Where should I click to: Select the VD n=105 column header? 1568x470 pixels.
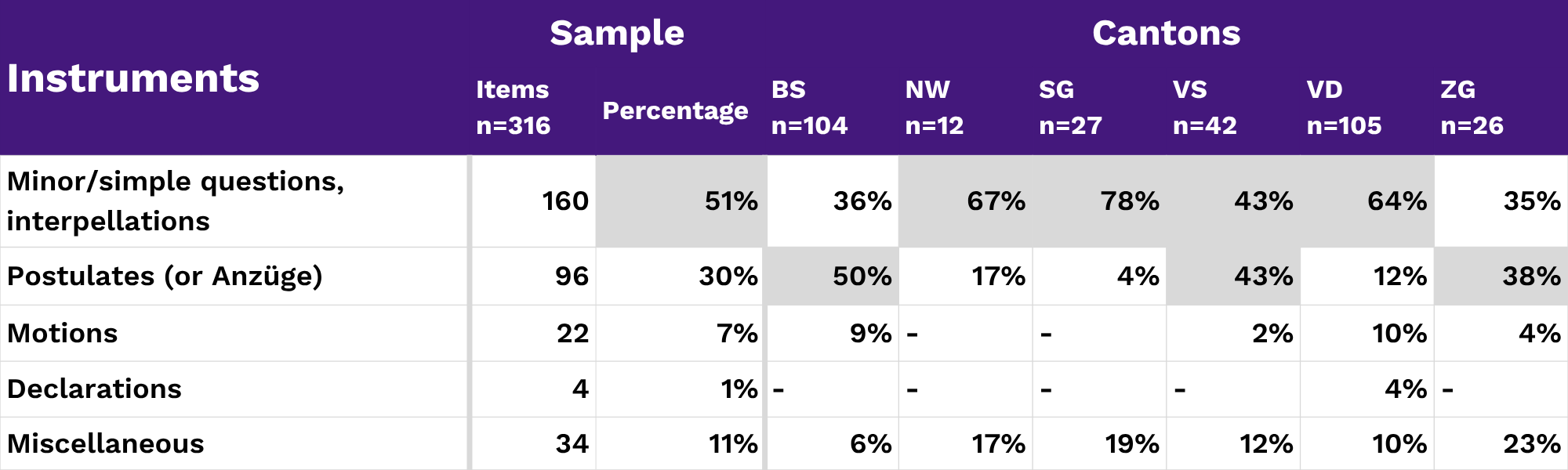click(x=1344, y=107)
